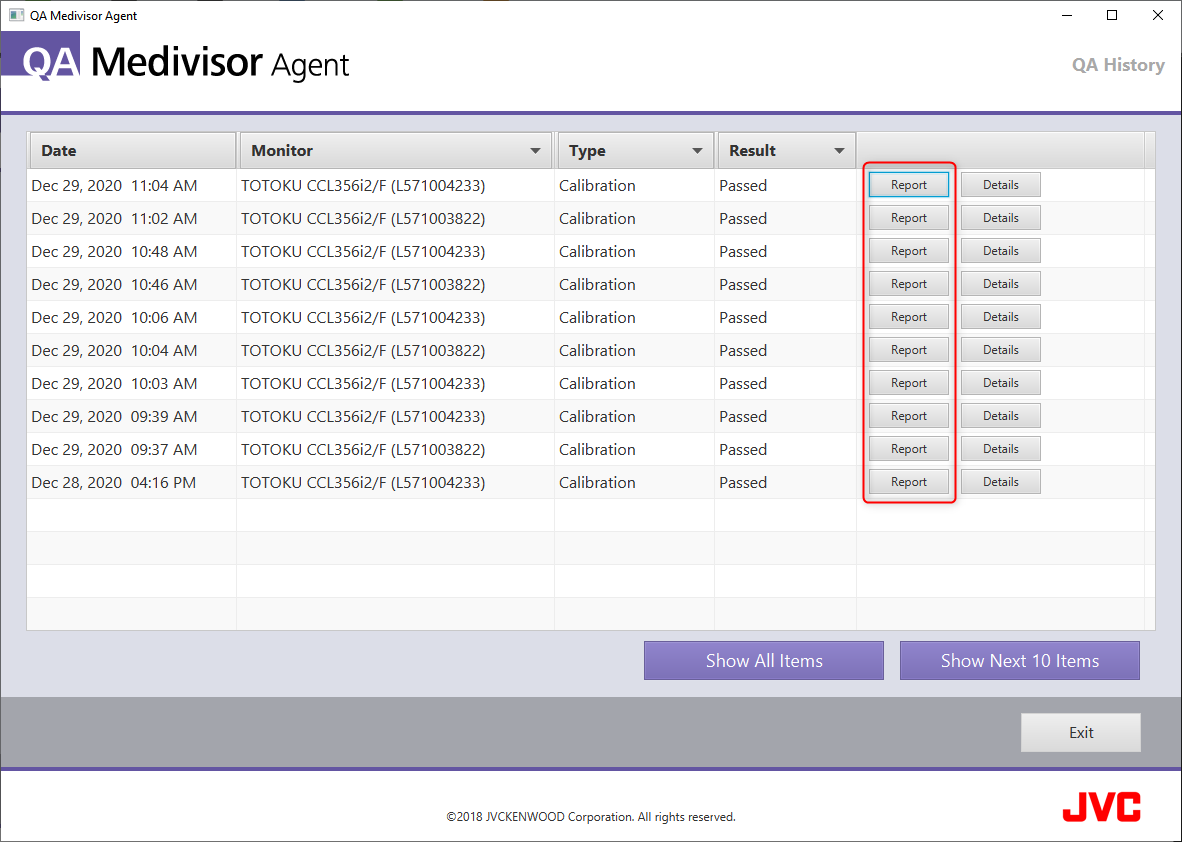View Details for Dec 29 10:46 AM entry
This screenshot has width=1182, height=842.
click(1000, 284)
